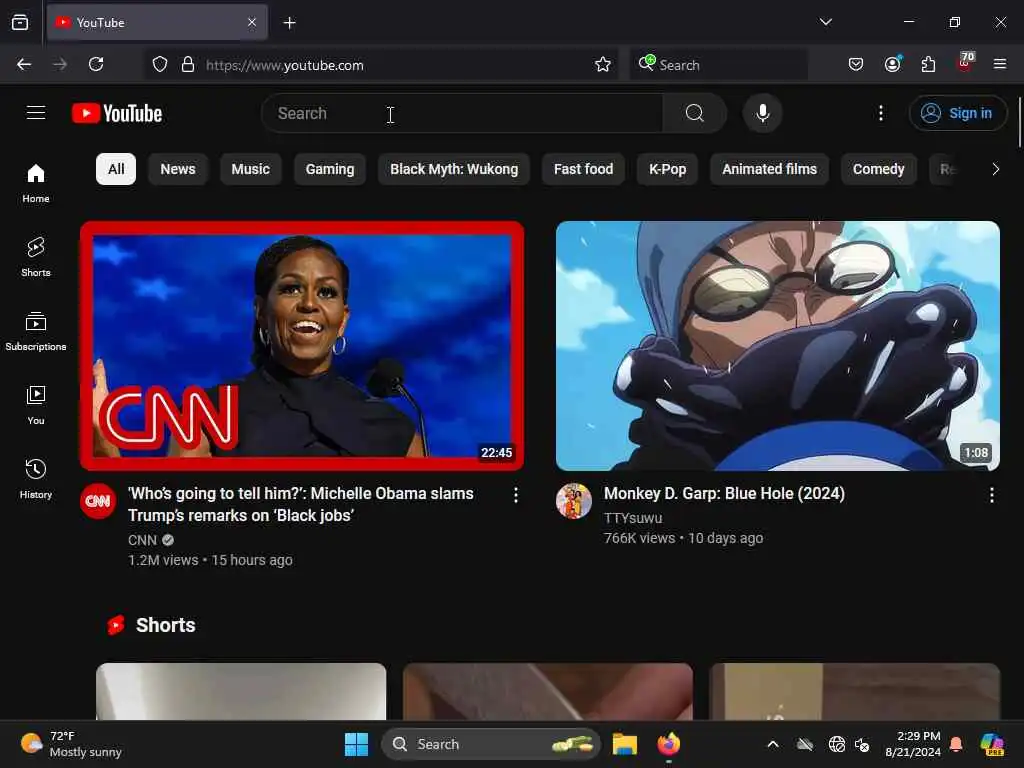
Task: Bookmark this page with star icon
Action: point(603,64)
